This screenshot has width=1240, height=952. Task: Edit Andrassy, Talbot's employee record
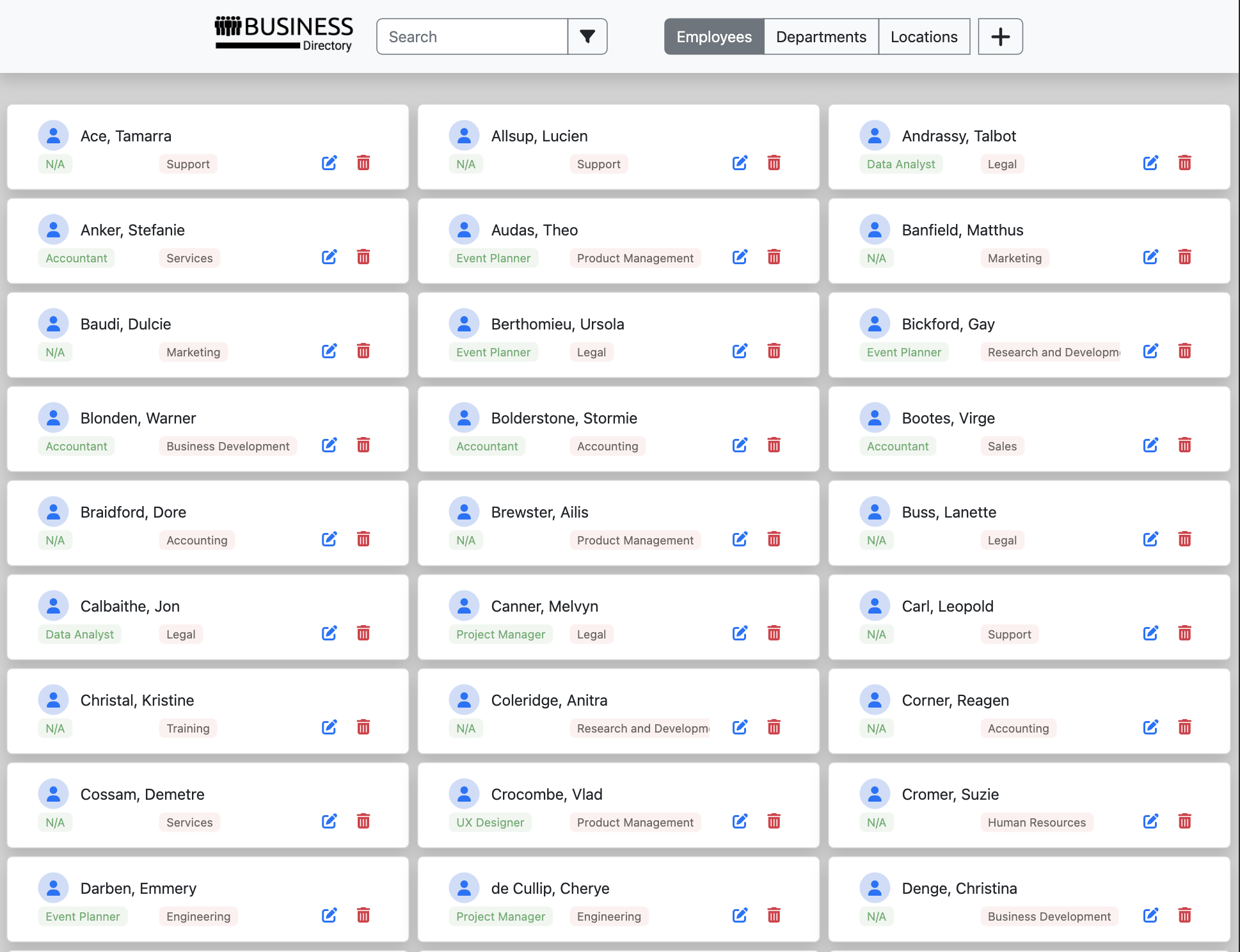(x=1150, y=163)
